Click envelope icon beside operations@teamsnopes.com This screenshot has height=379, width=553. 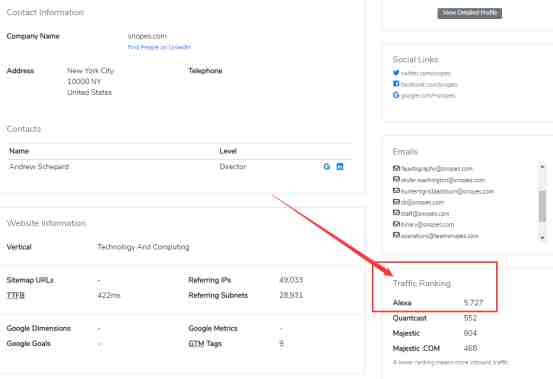pos(396,235)
